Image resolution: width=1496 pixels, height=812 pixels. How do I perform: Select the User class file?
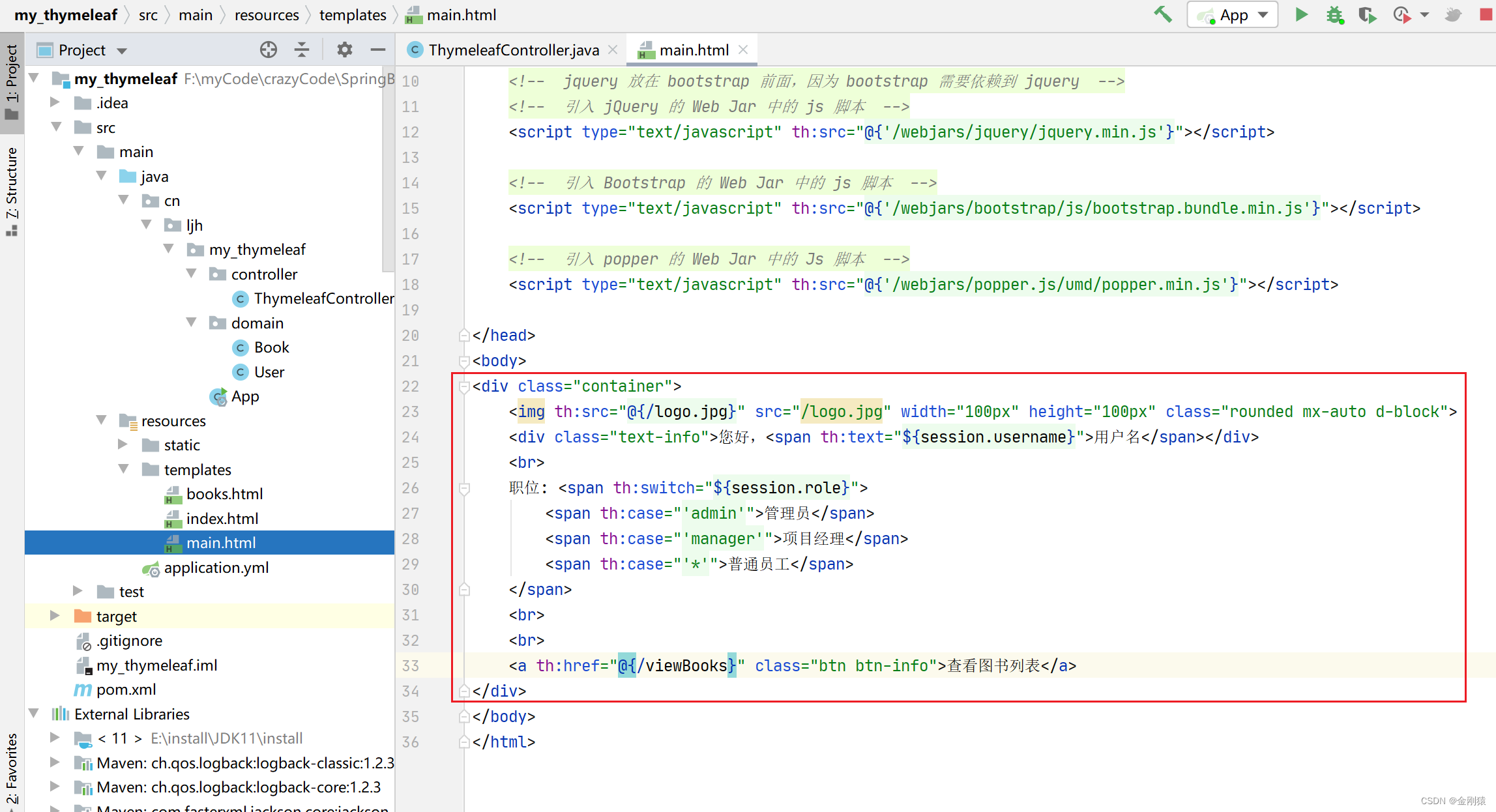(x=259, y=371)
